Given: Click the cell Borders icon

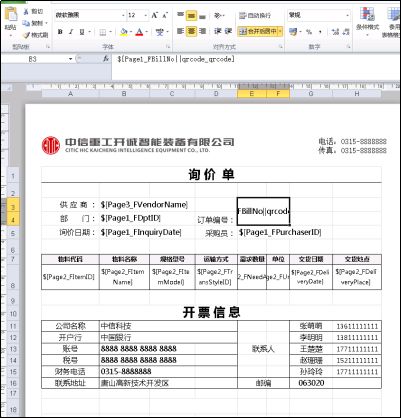Looking at the screenshot, I should (103, 32).
